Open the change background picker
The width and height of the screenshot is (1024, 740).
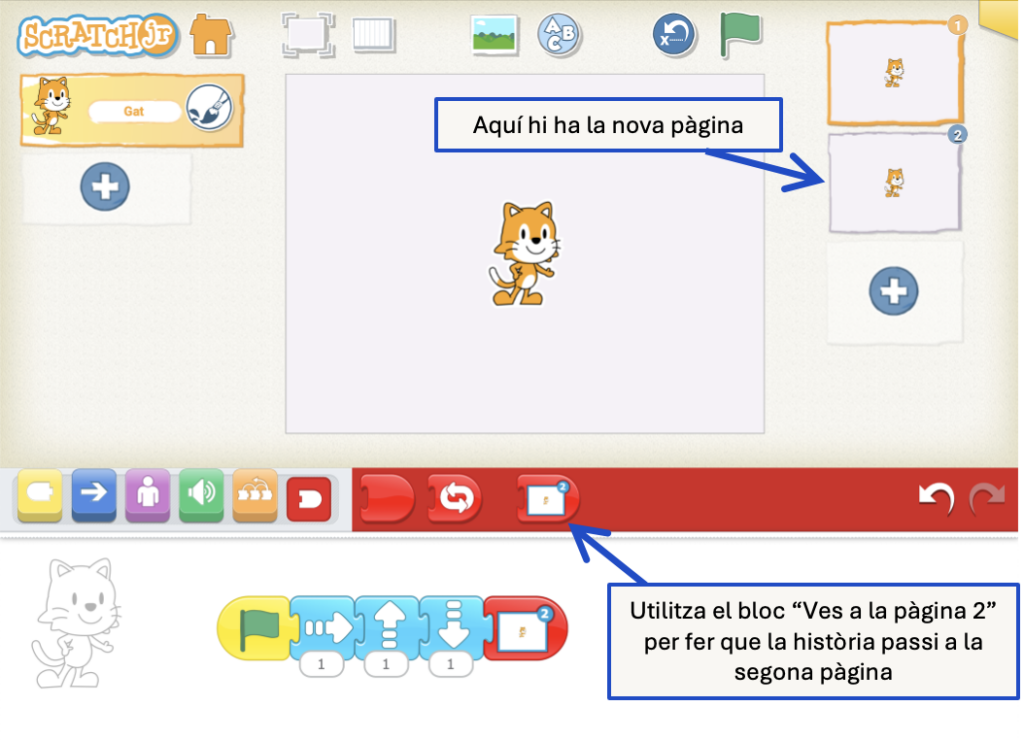(x=494, y=35)
